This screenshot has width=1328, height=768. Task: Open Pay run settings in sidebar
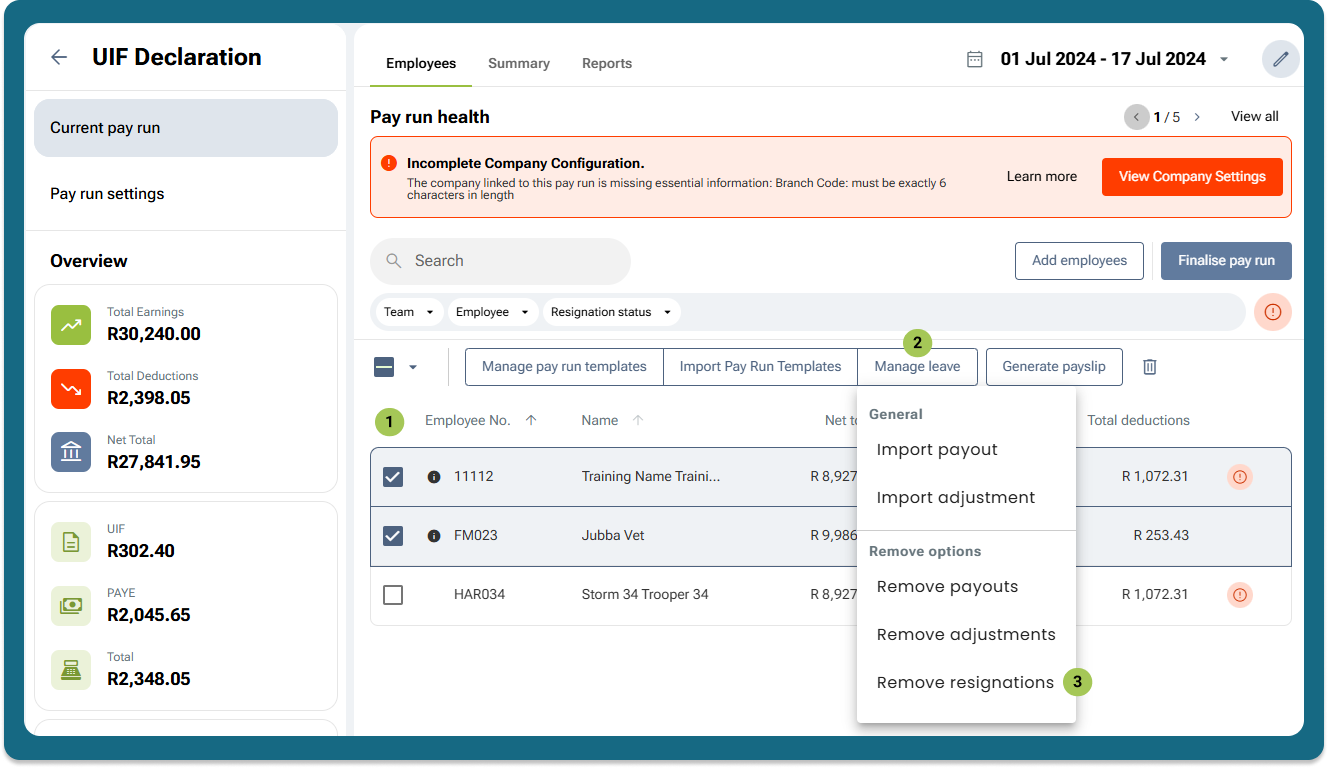click(x=107, y=194)
